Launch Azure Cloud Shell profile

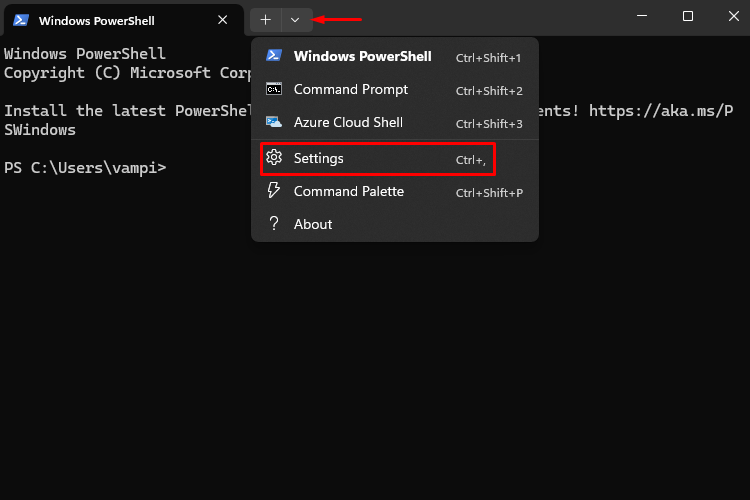(x=395, y=122)
